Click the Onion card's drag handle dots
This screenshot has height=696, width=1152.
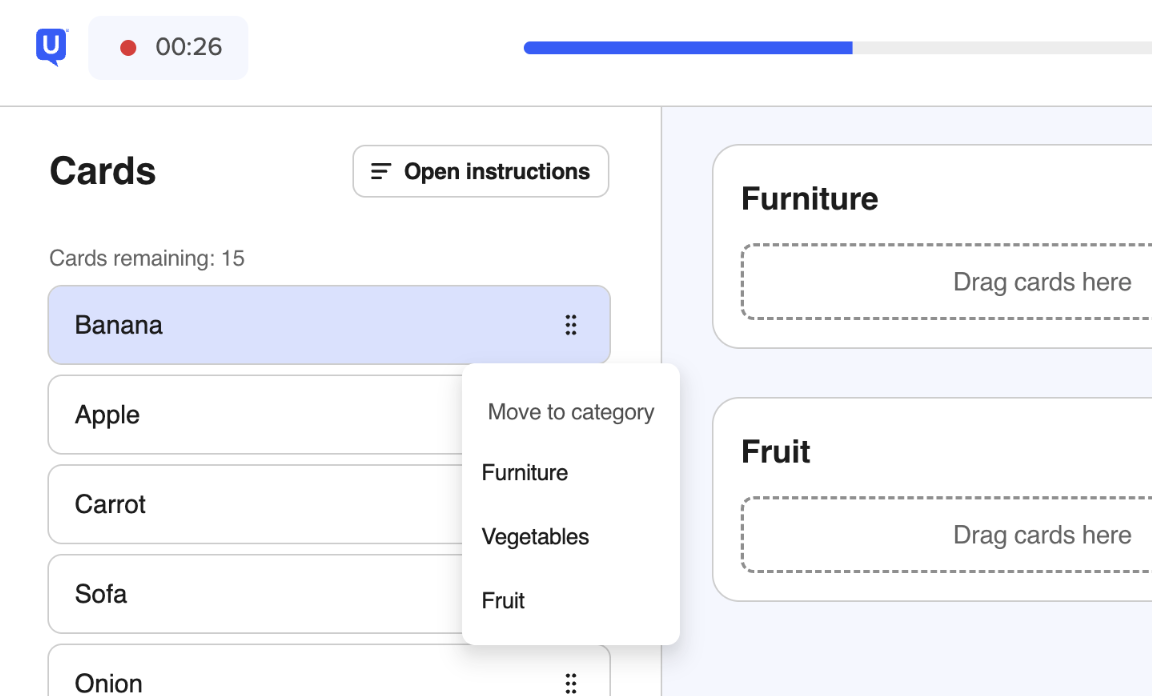[x=571, y=683]
